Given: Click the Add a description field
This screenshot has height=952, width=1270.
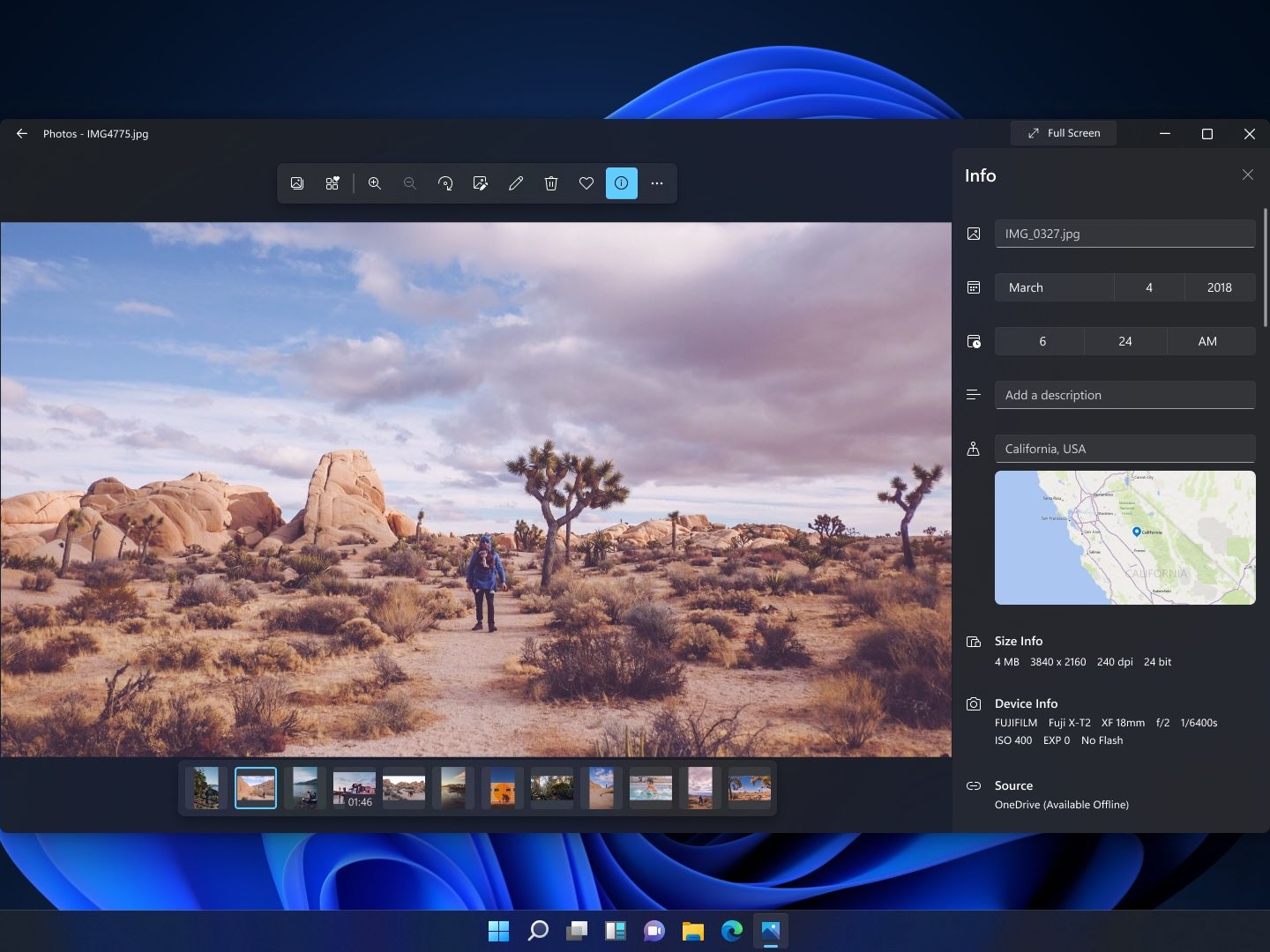Looking at the screenshot, I should coord(1124,395).
